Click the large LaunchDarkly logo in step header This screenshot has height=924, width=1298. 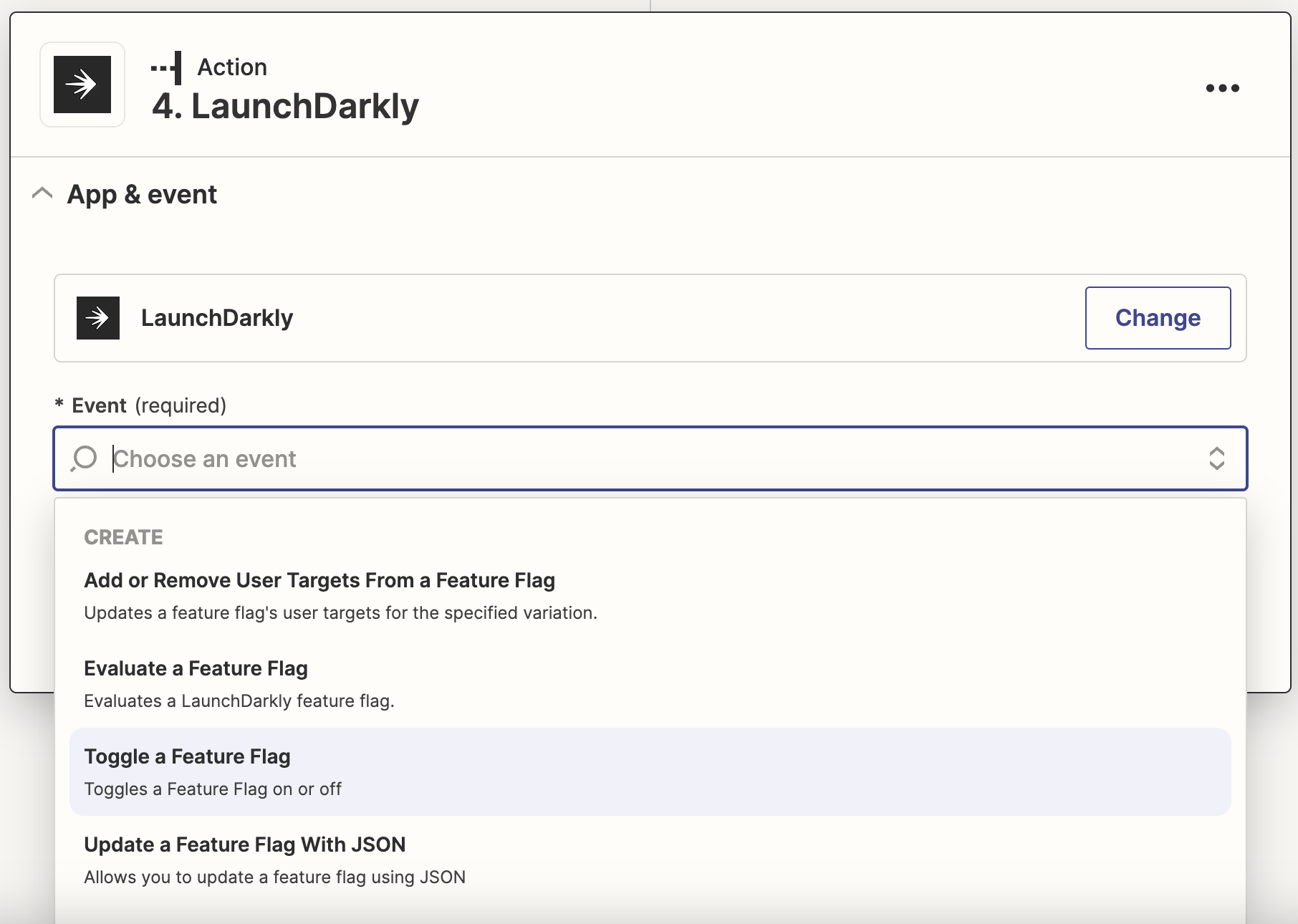tap(82, 85)
